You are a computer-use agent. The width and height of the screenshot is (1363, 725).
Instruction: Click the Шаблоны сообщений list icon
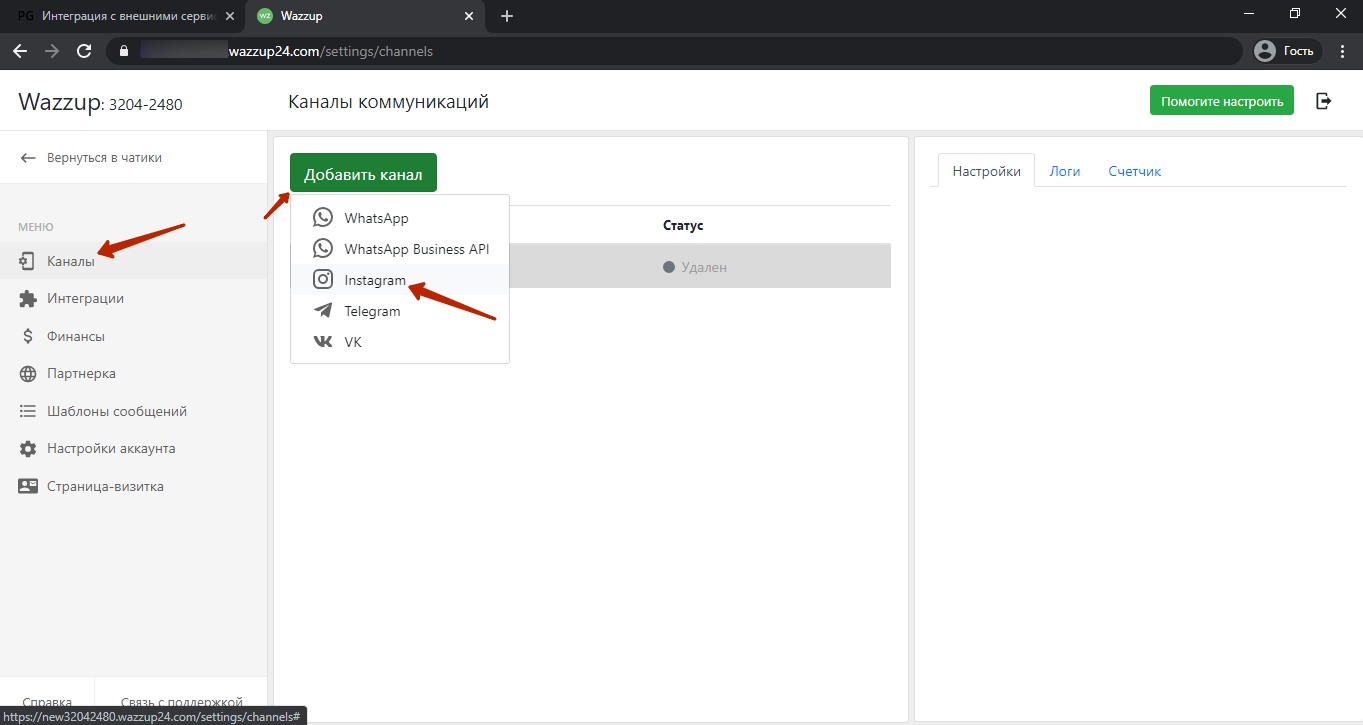point(28,411)
